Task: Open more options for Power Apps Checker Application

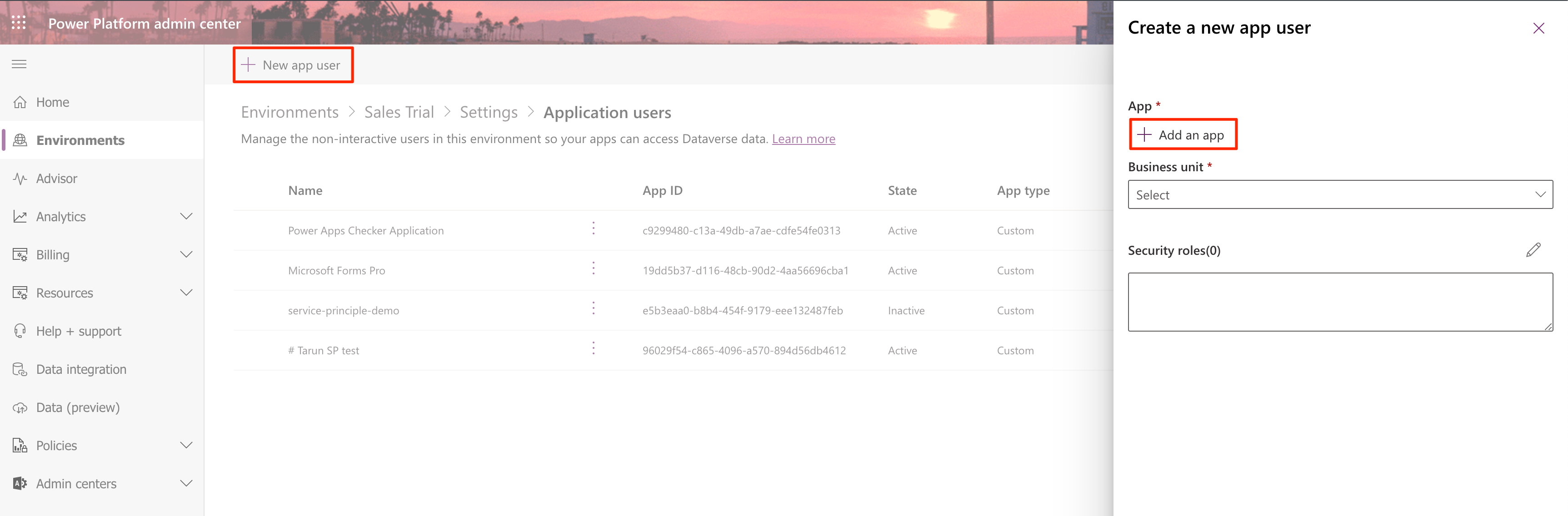Action: pyautogui.click(x=594, y=228)
